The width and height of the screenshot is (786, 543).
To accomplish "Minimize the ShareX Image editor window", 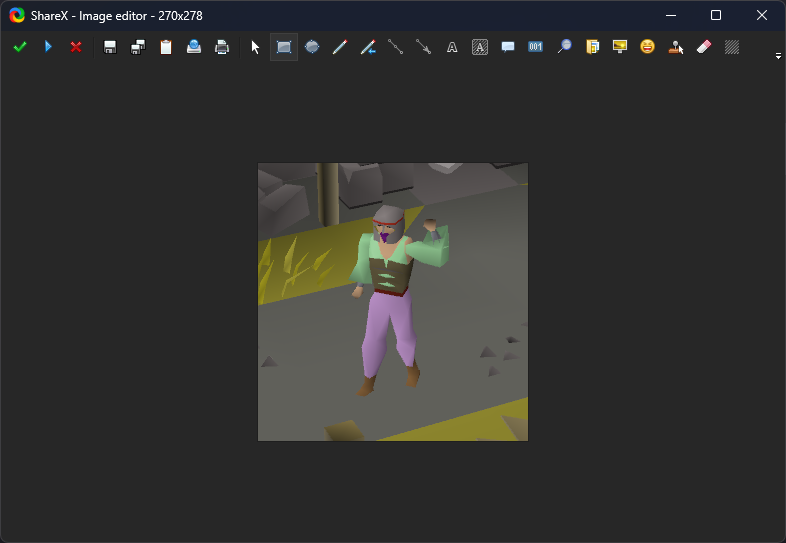I will pos(671,16).
